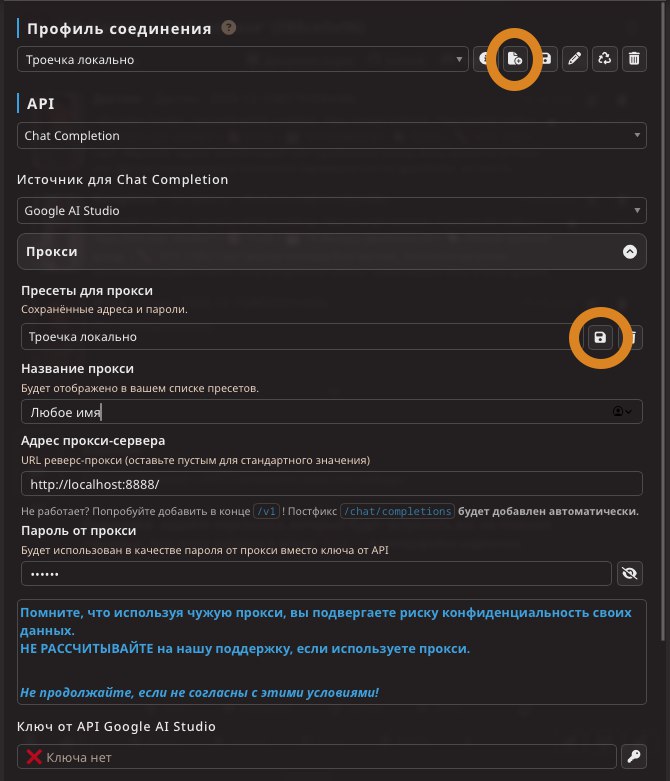
Task: Open the proxy presets list Троечка локально
Action: [x=302, y=337]
